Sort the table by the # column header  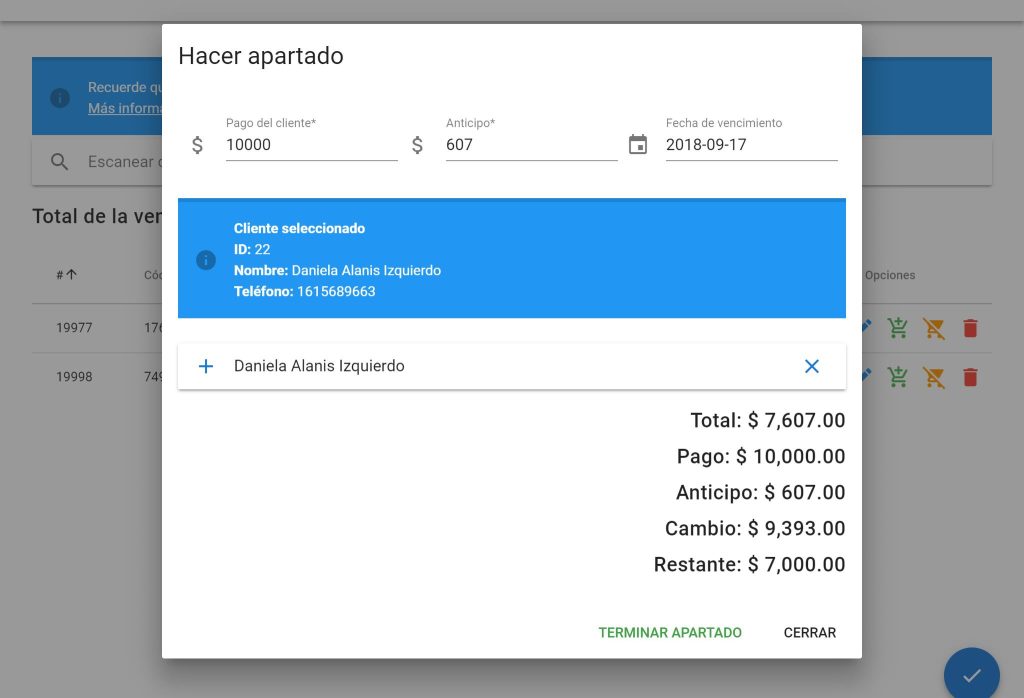(x=66, y=275)
